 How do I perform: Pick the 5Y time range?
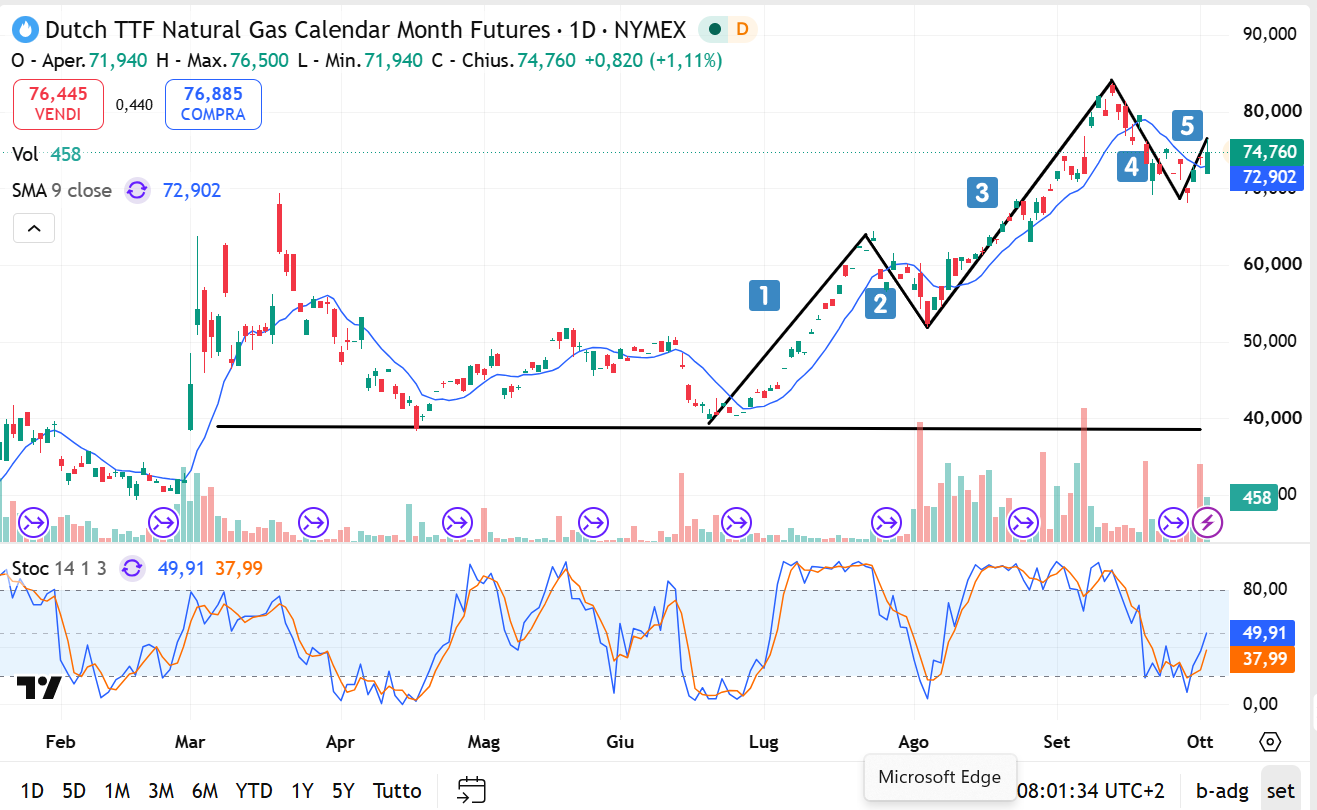pyautogui.click(x=343, y=791)
